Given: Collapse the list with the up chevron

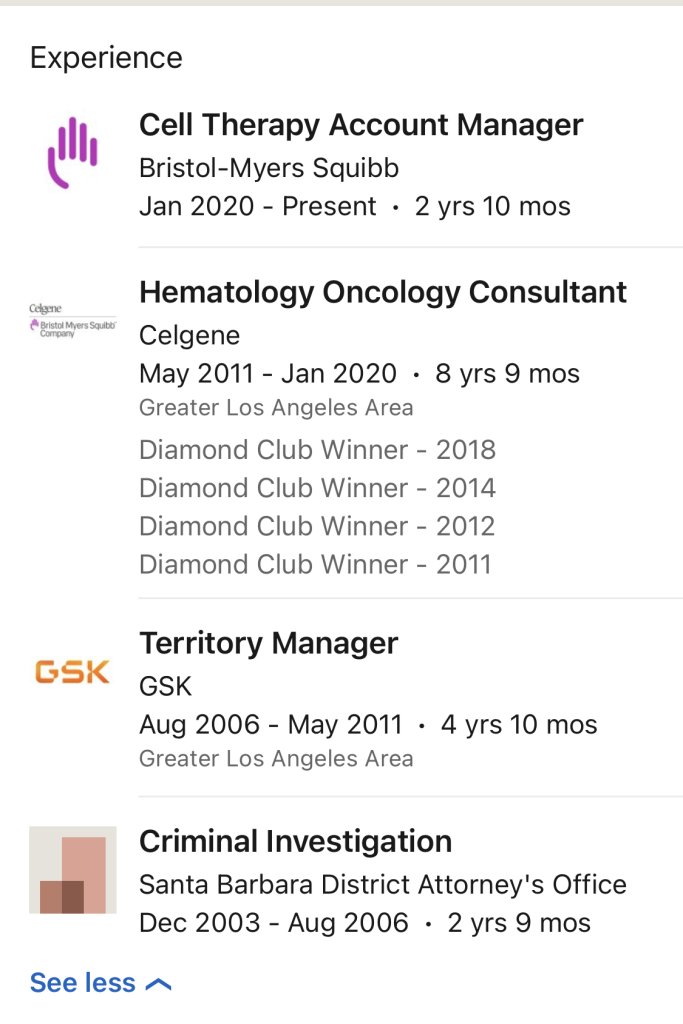Looking at the screenshot, I should (x=158, y=984).
